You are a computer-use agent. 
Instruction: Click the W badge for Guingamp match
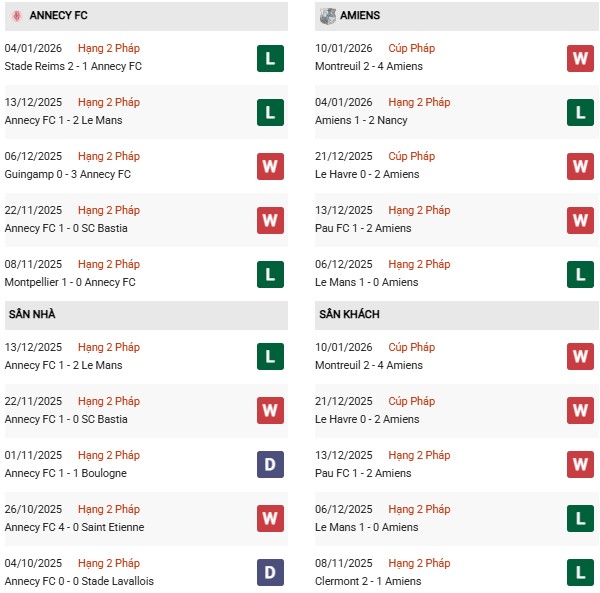pyautogui.click(x=270, y=166)
